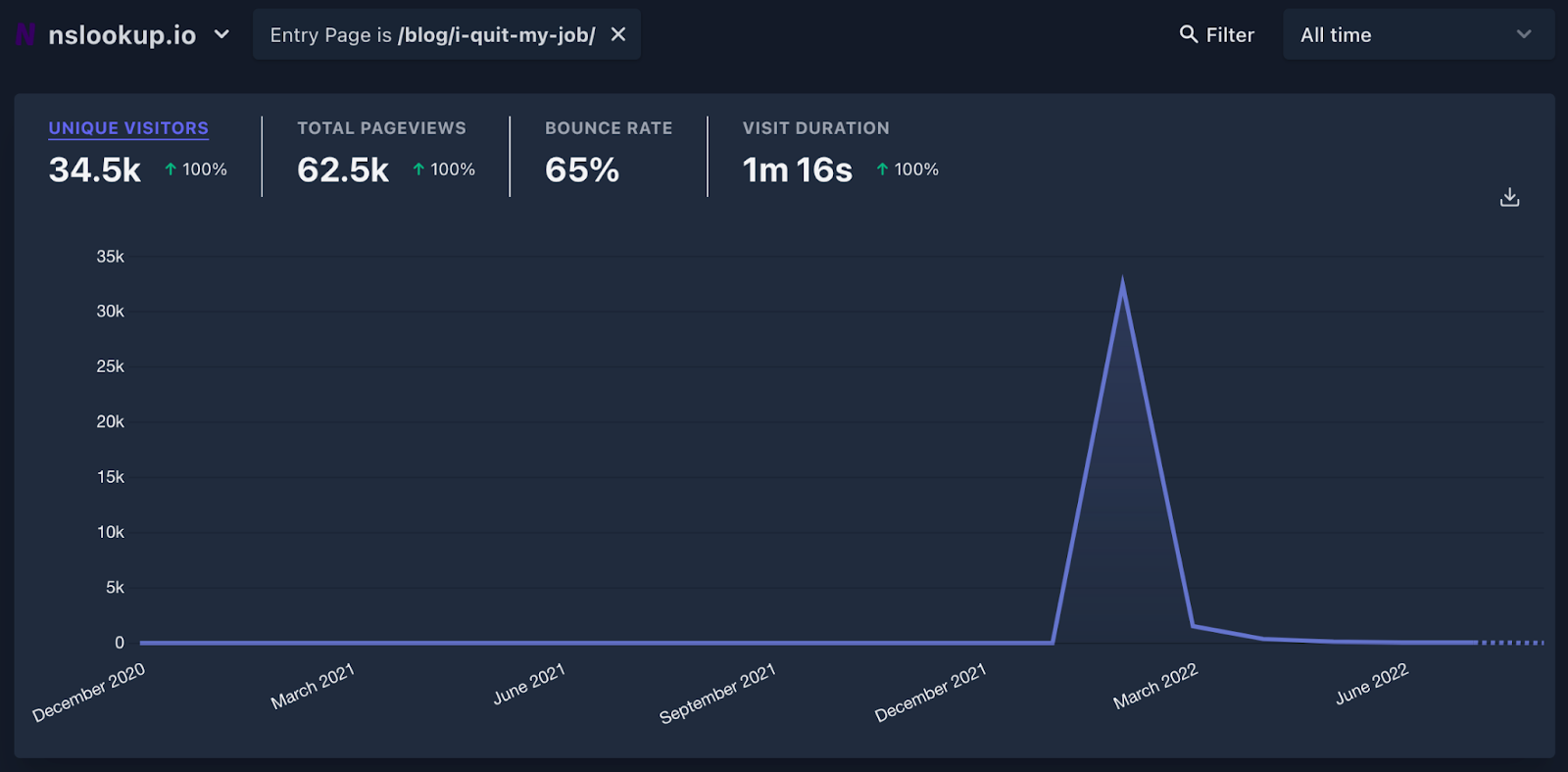Click the September 2021 x-axis label
Screen dimensions: 1568x772
click(x=717, y=693)
